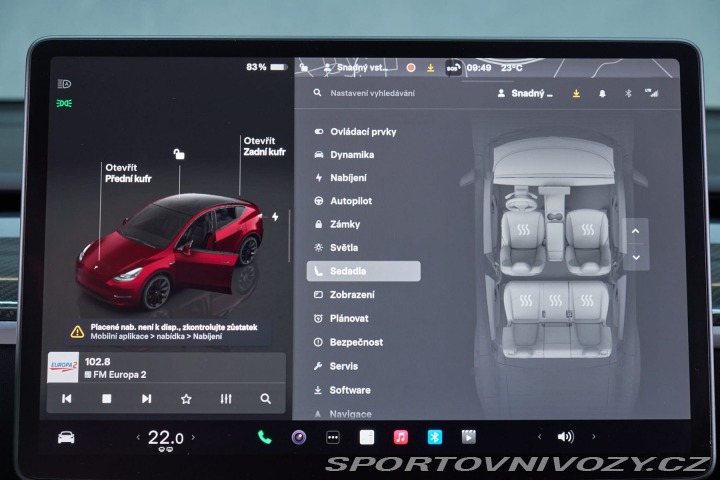Image resolution: width=720 pixels, height=480 pixels.
Task: Tap Otevřít Přední kufr
Action: (128, 173)
